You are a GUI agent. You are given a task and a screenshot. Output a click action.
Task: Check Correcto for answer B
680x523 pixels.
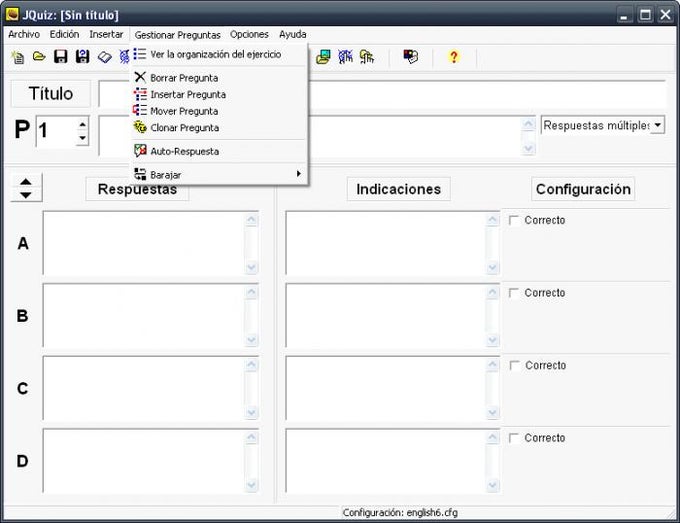coord(514,293)
